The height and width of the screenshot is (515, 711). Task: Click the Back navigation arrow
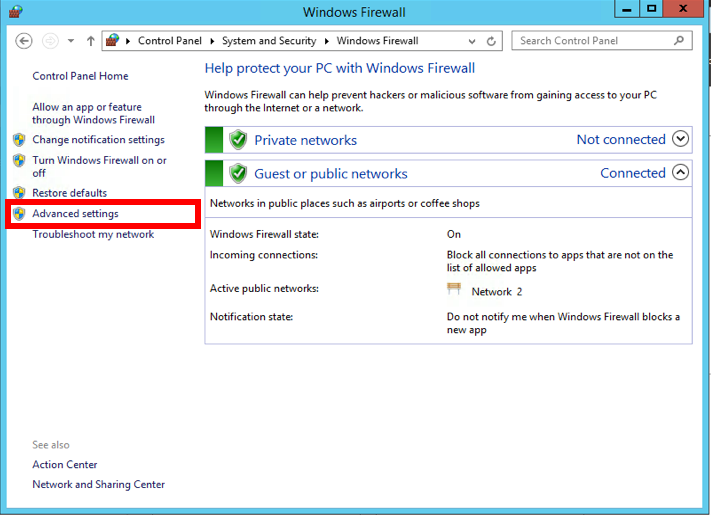click(25, 41)
